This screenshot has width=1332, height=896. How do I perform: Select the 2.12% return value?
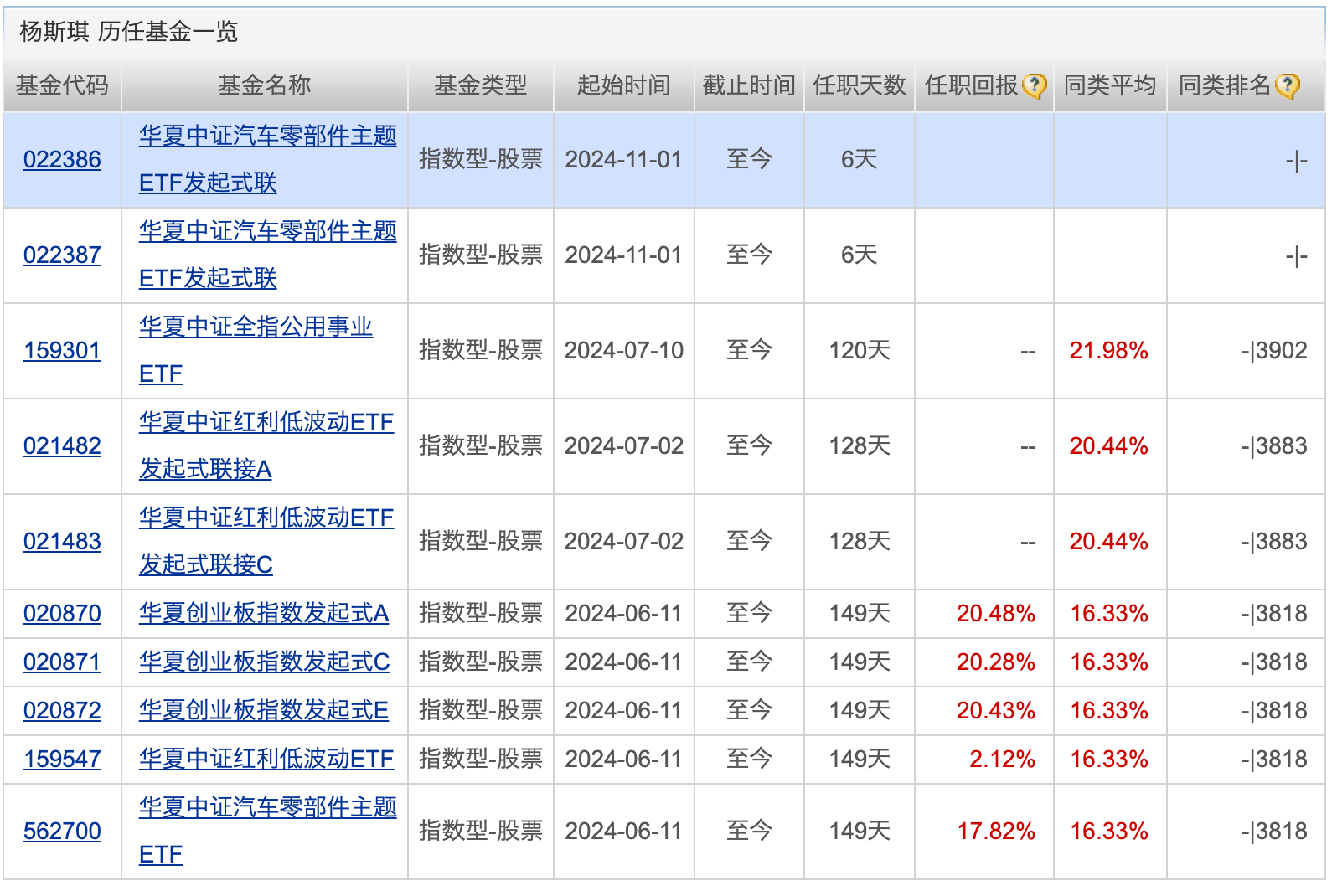[x=1002, y=759]
